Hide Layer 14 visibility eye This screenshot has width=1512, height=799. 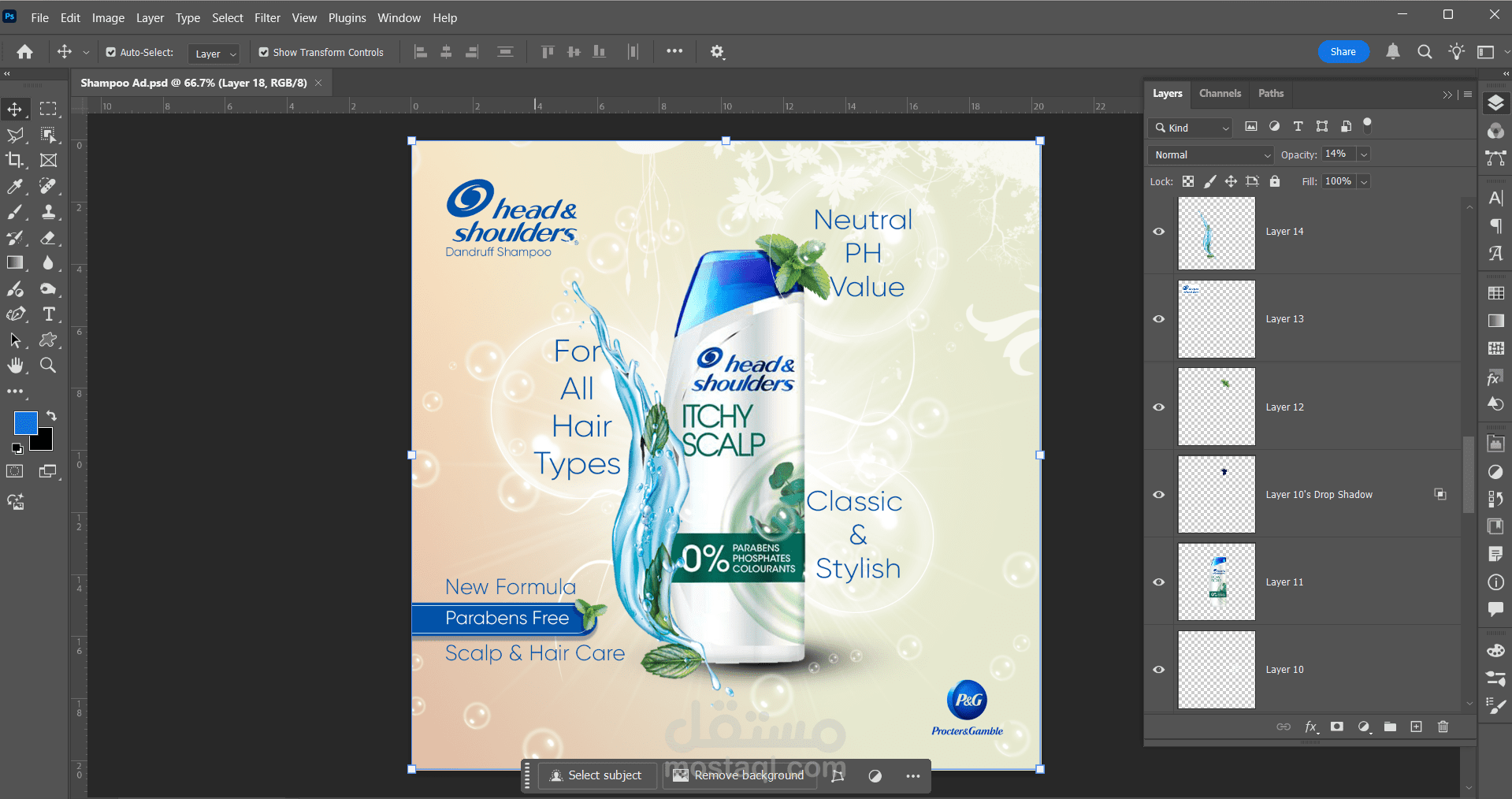(x=1159, y=232)
